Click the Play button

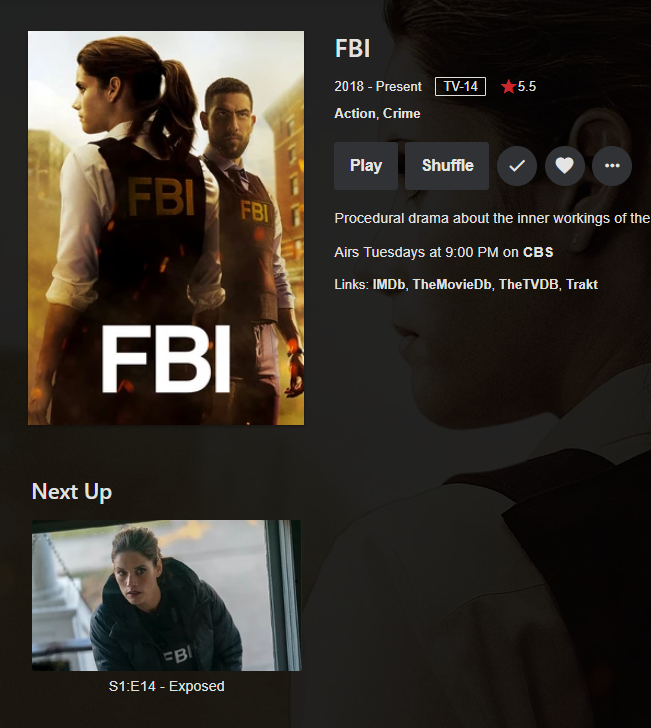pyautogui.click(x=366, y=166)
